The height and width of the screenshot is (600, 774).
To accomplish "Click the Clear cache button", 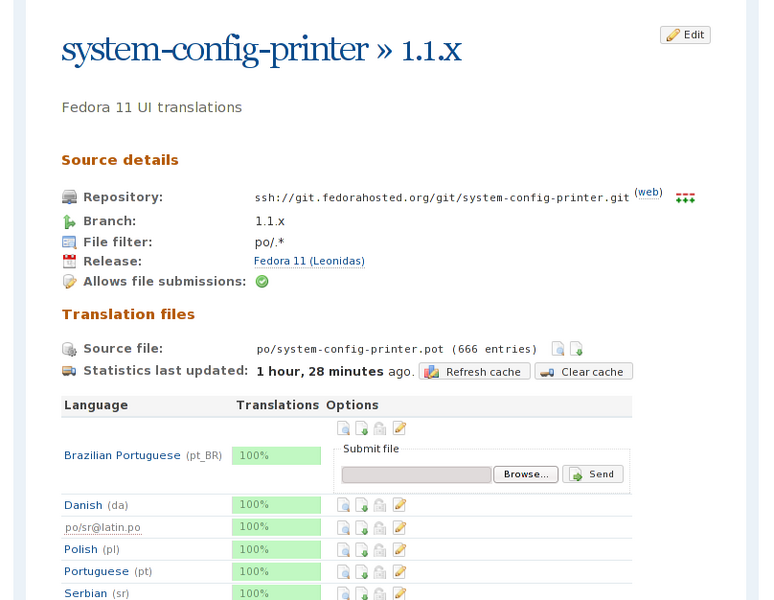I will pos(583,372).
